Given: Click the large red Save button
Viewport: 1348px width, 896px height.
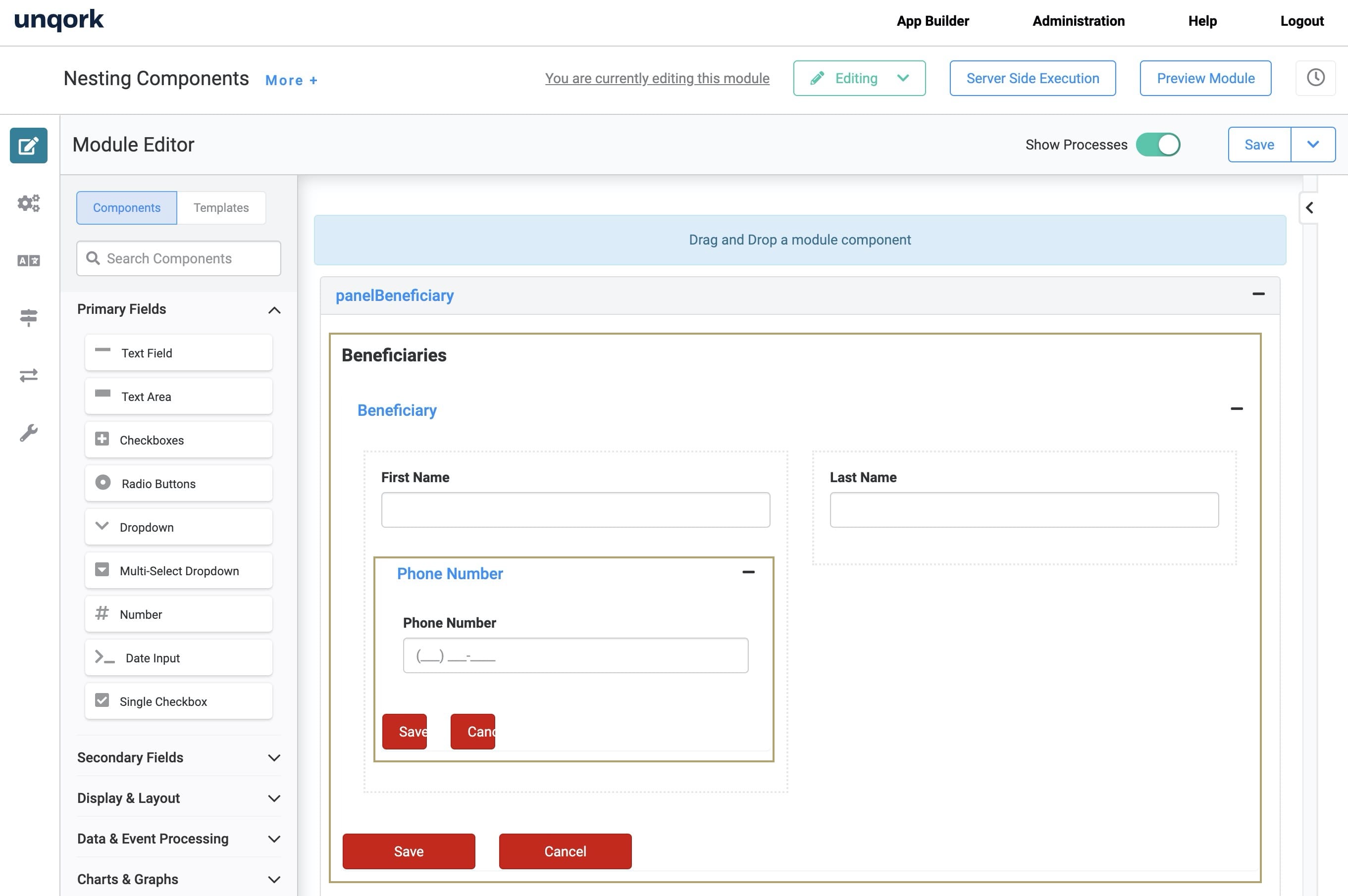Looking at the screenshot, I should click(x=409, y=851).
